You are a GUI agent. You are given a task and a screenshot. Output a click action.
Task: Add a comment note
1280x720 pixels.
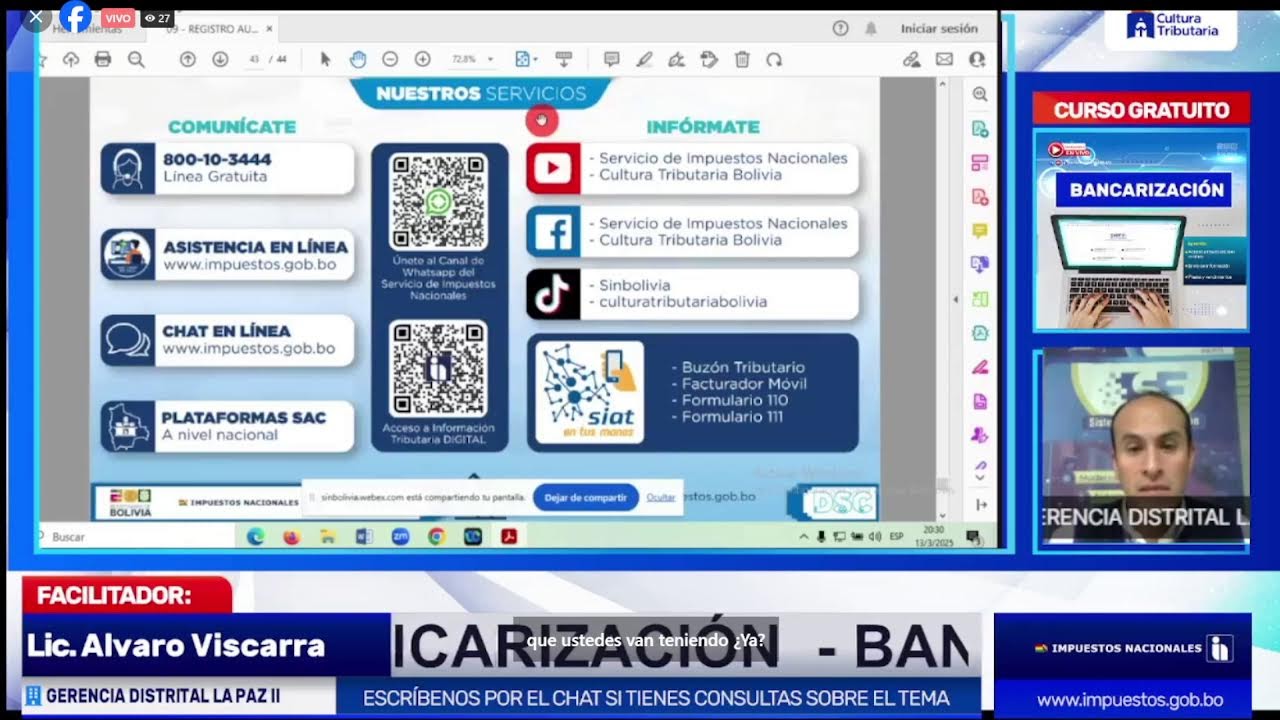click(611, 60)
